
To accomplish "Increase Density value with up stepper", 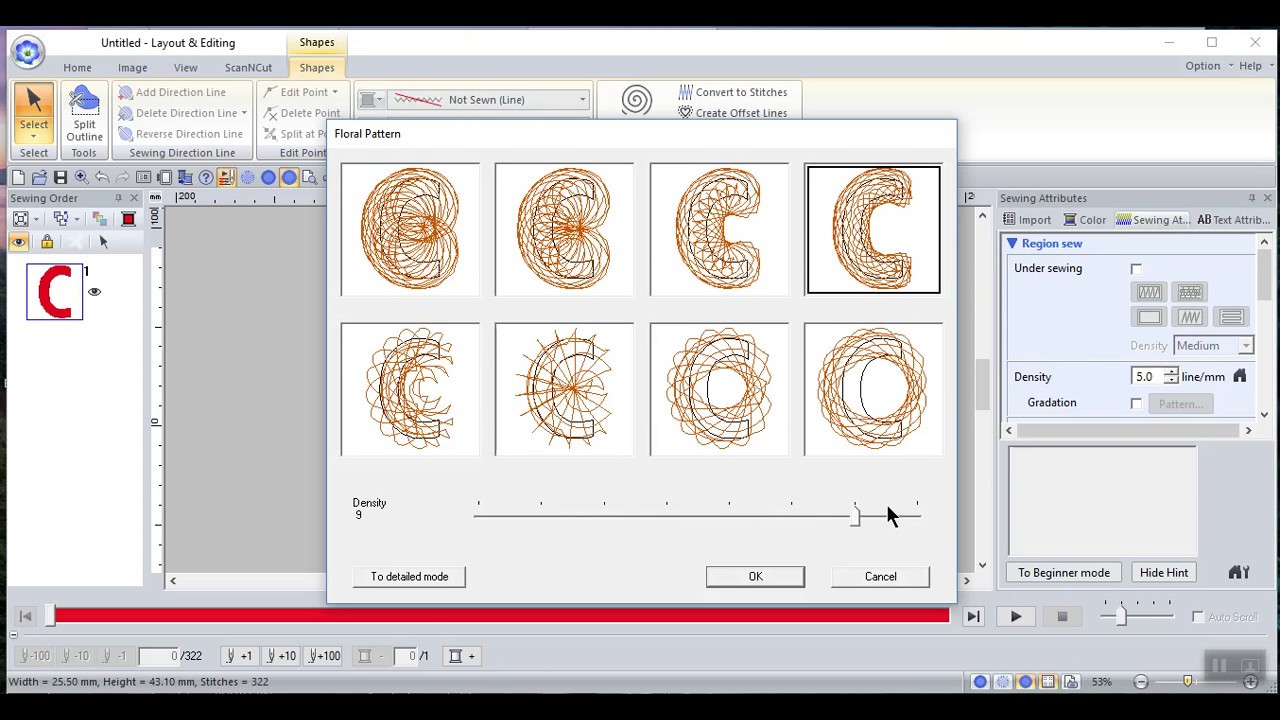I will (1170, 372).
